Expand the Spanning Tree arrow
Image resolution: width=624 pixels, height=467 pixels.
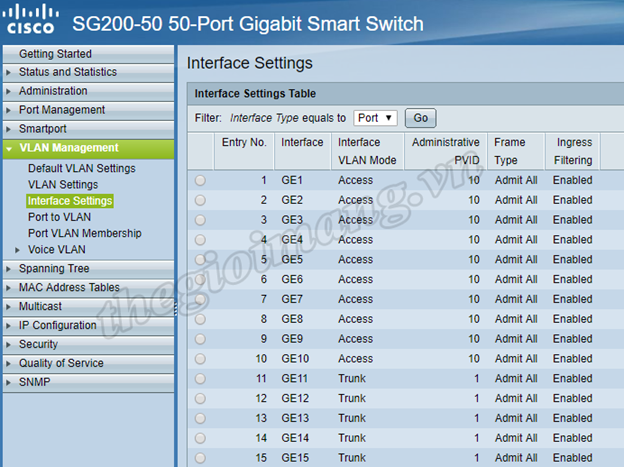(x=8, y=269)
